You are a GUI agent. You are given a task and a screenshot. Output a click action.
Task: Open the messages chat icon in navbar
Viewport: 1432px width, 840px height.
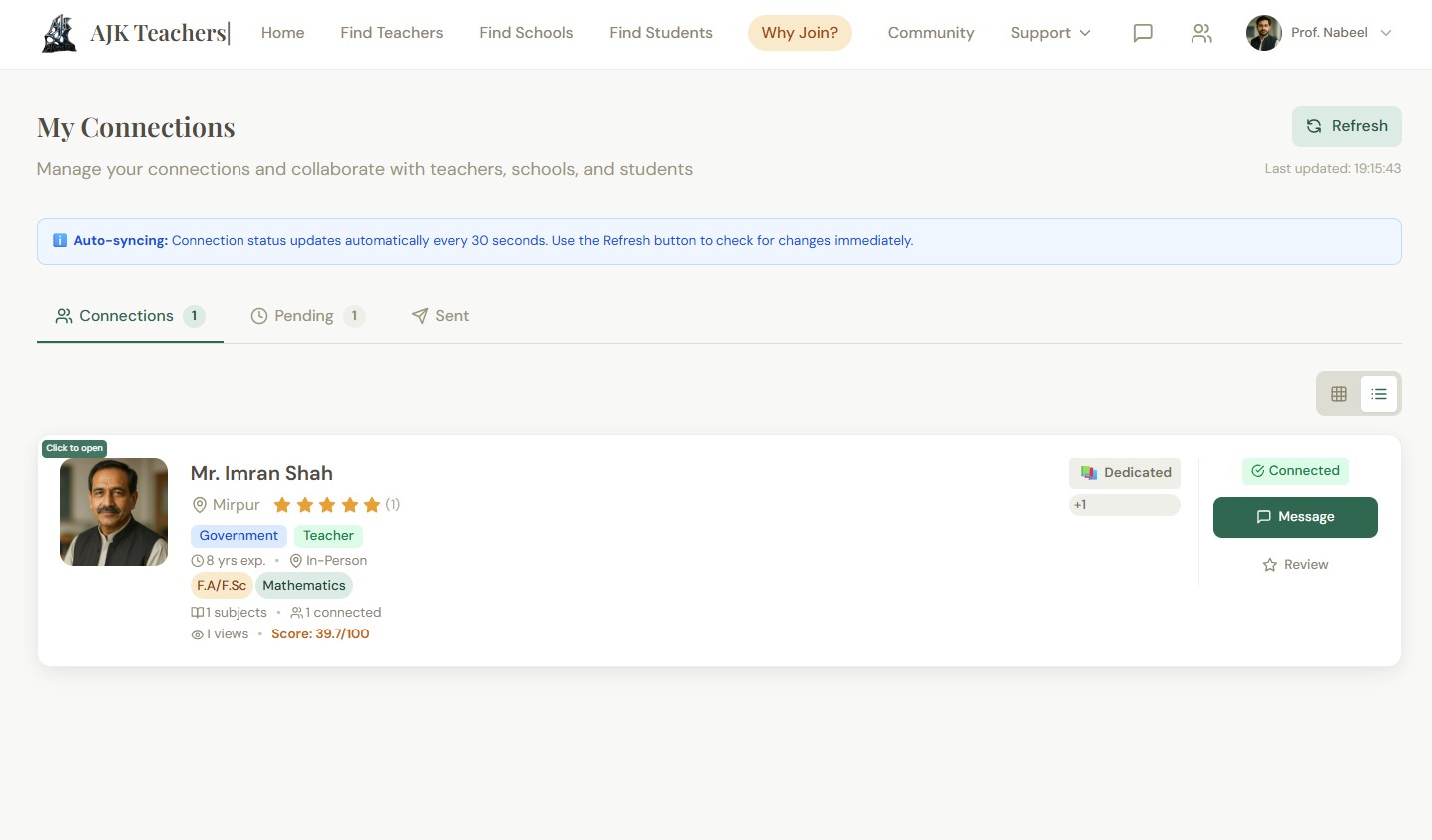[x=1143, y=33]
